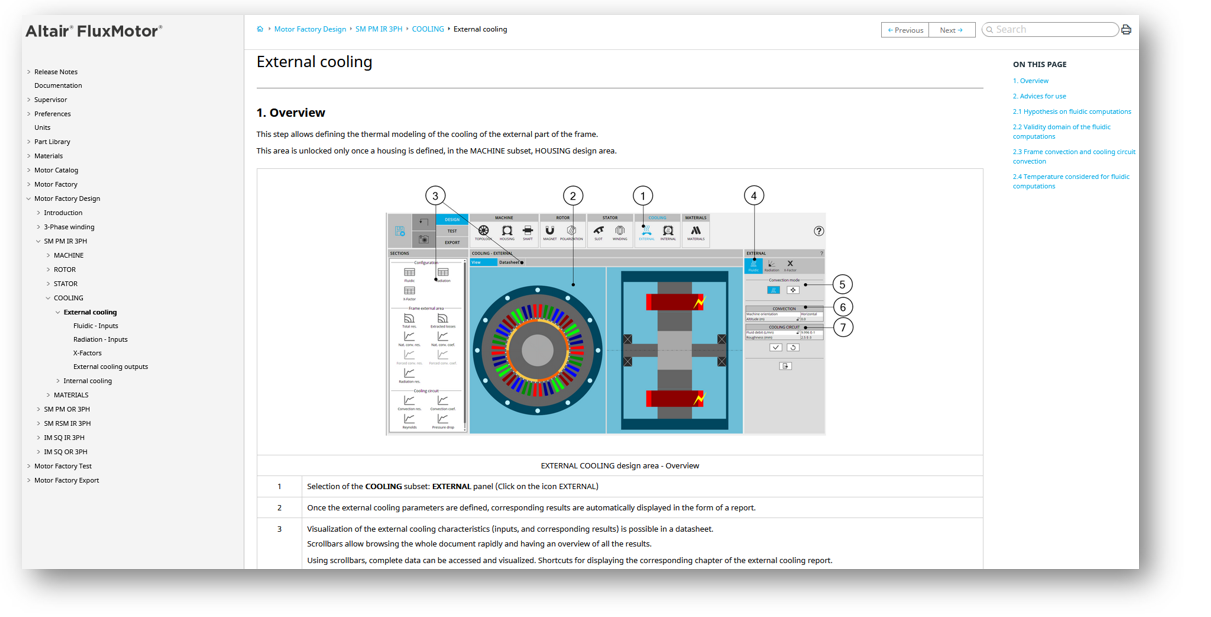Click the HOUSING icon in the MACHINE group
This screenshot has width=1211, height=617.
(507, 232)
